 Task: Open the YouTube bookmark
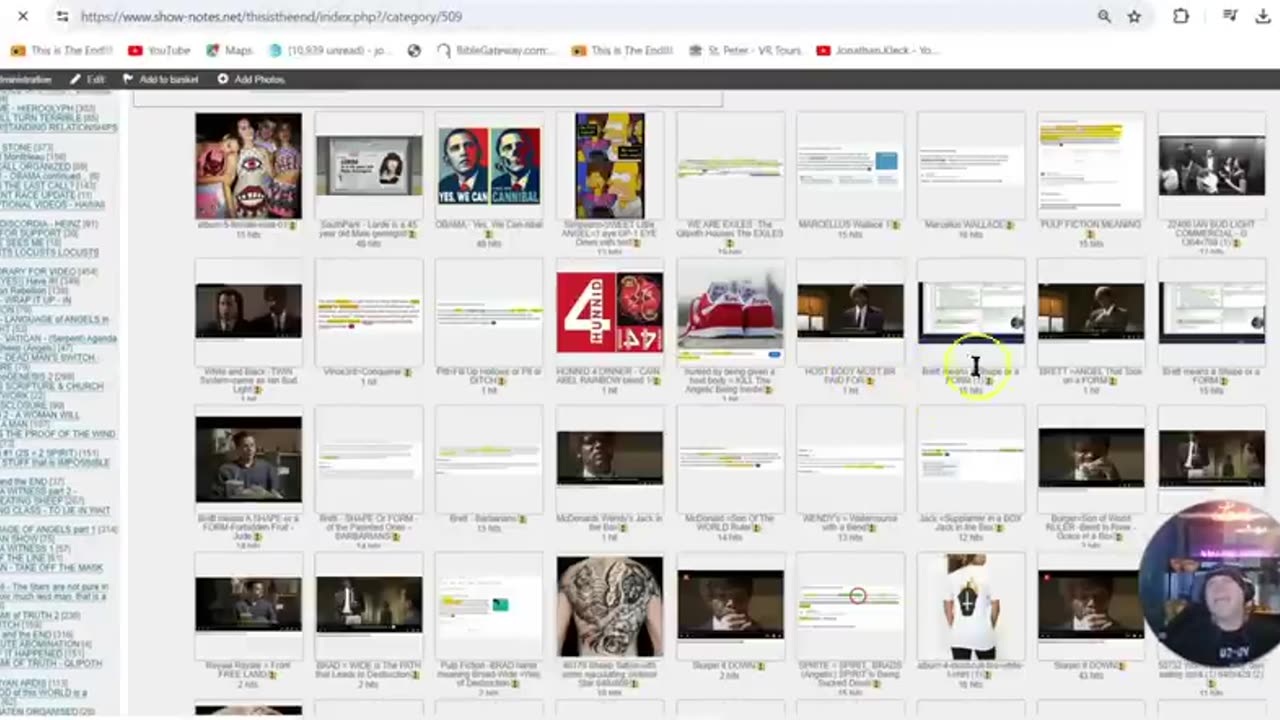159,50
